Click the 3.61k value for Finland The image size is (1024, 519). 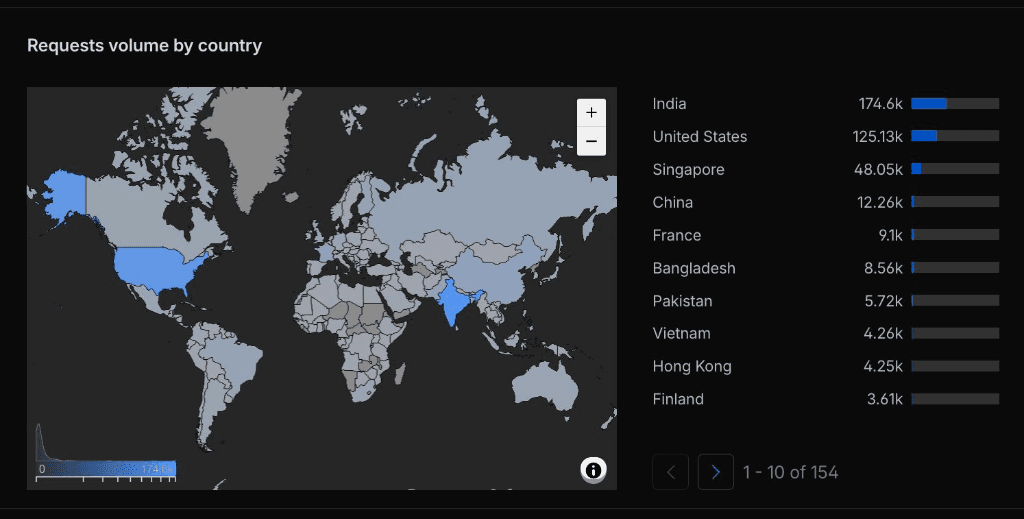pos(885,399)
